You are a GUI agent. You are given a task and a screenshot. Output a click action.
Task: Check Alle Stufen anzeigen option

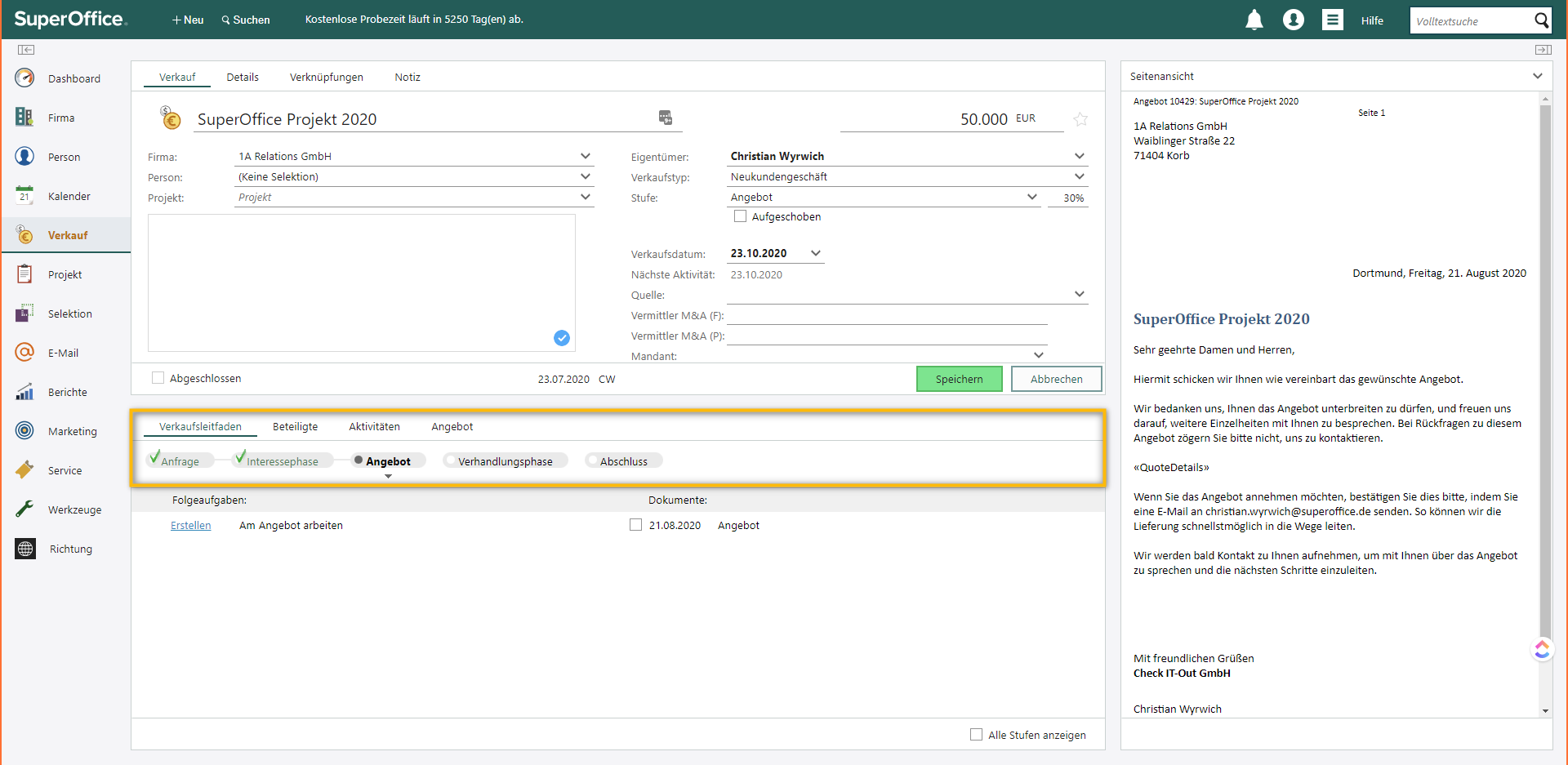click(x=976, y=735)
